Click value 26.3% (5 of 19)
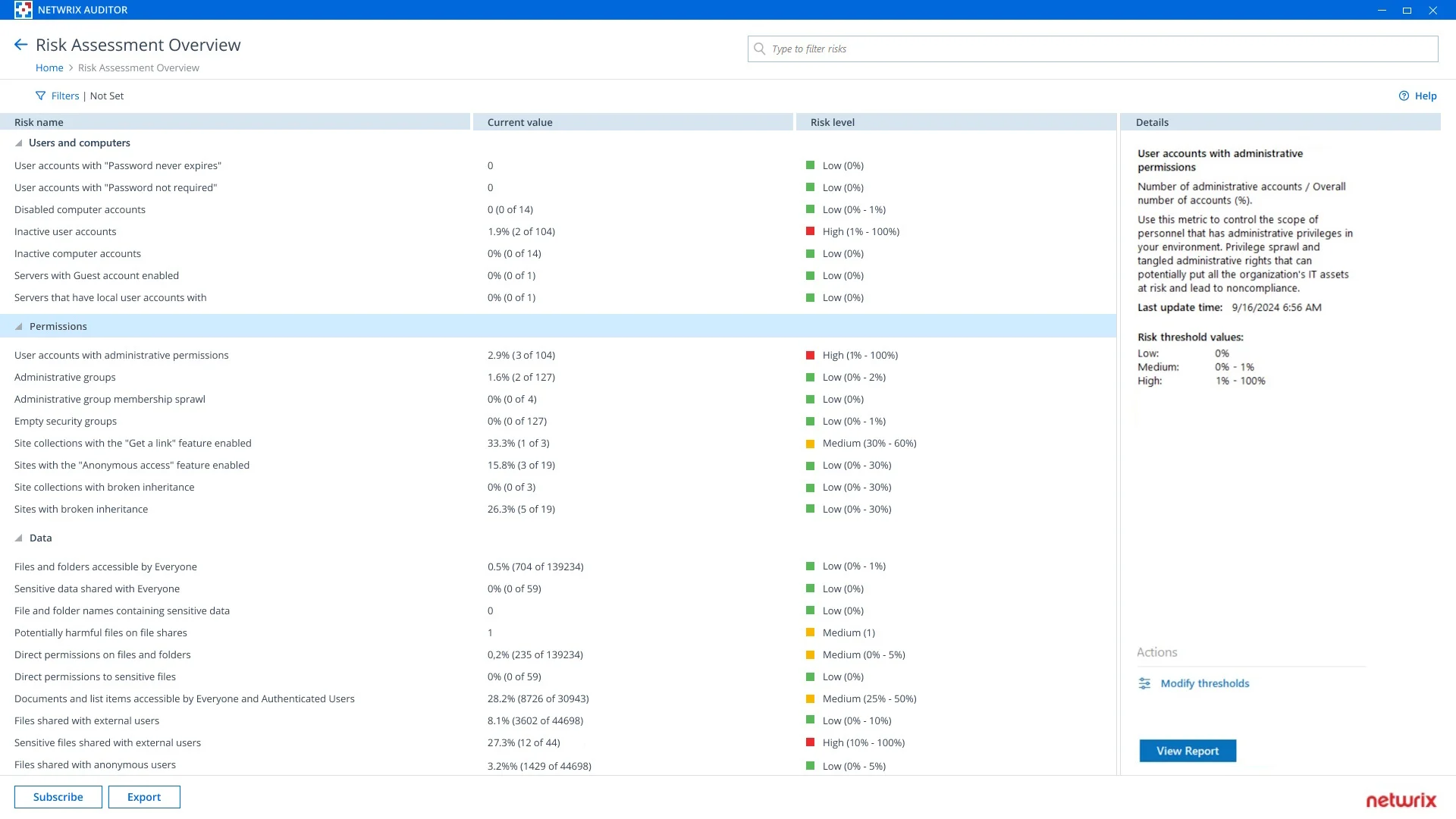This screenshot has width=1456, height=819. pos(521,510)
